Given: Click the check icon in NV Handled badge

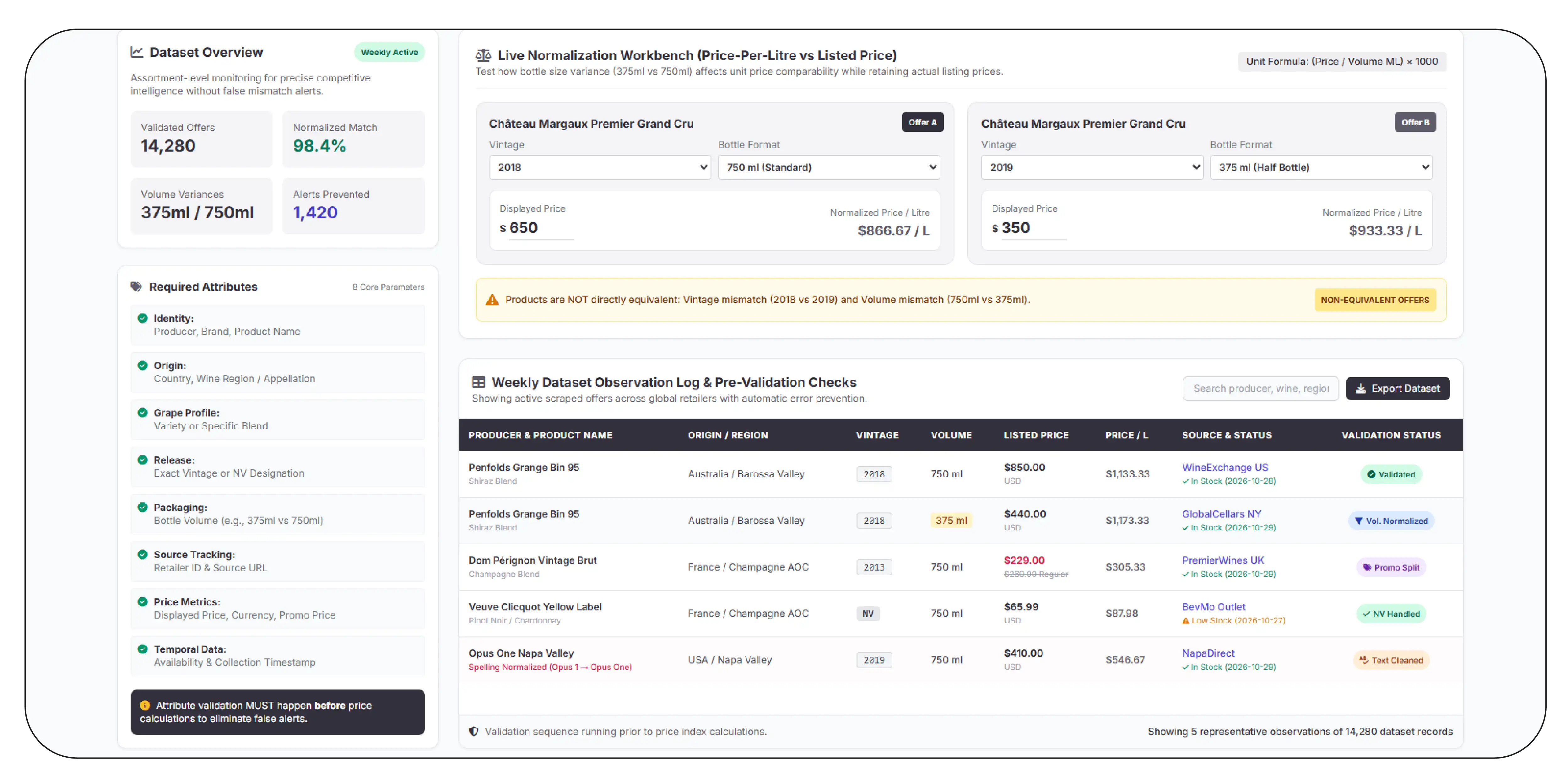Looking at the screenshot, I should click(1366, 614).
